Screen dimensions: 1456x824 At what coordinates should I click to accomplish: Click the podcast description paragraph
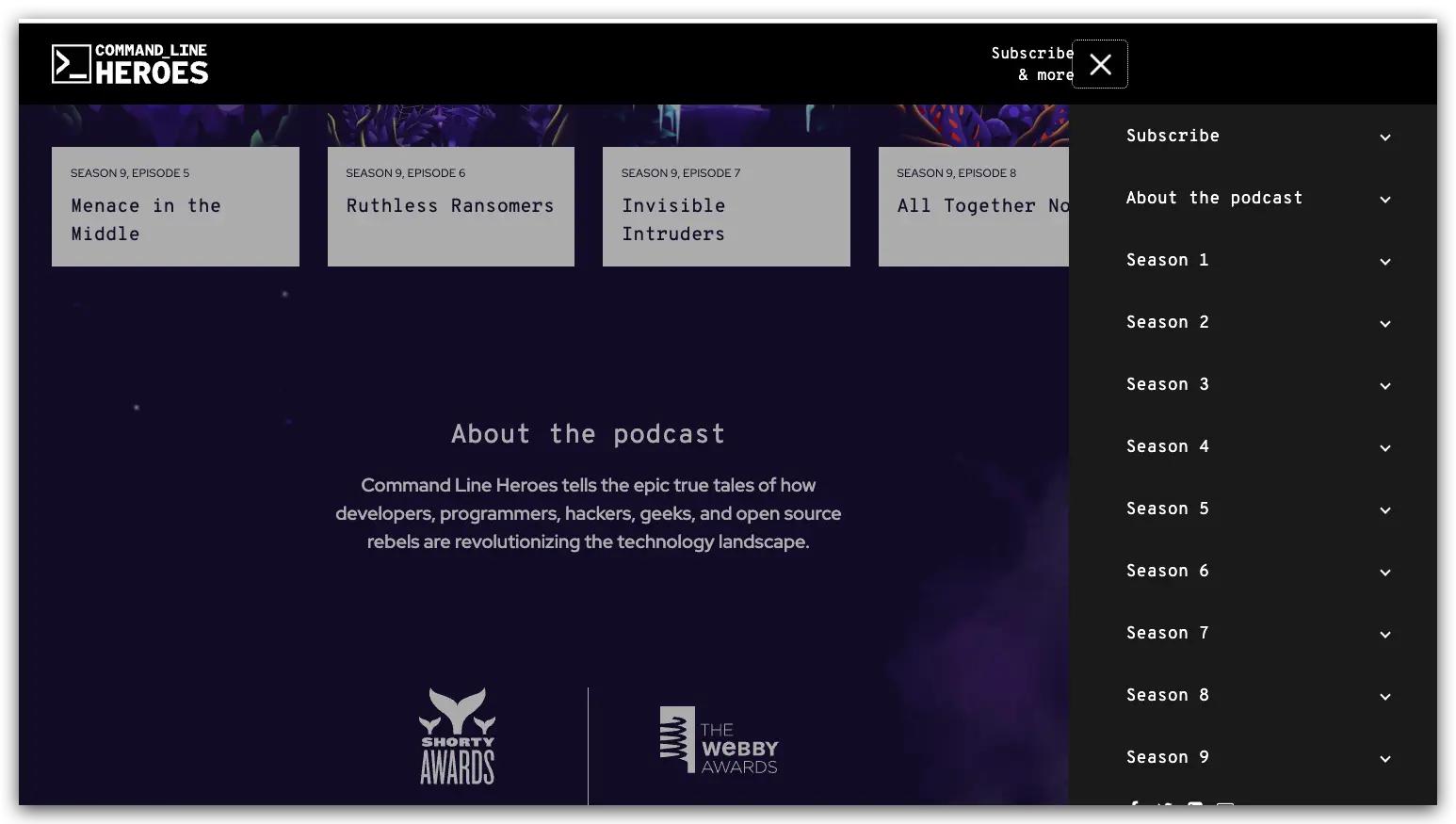tap(589, 513)
